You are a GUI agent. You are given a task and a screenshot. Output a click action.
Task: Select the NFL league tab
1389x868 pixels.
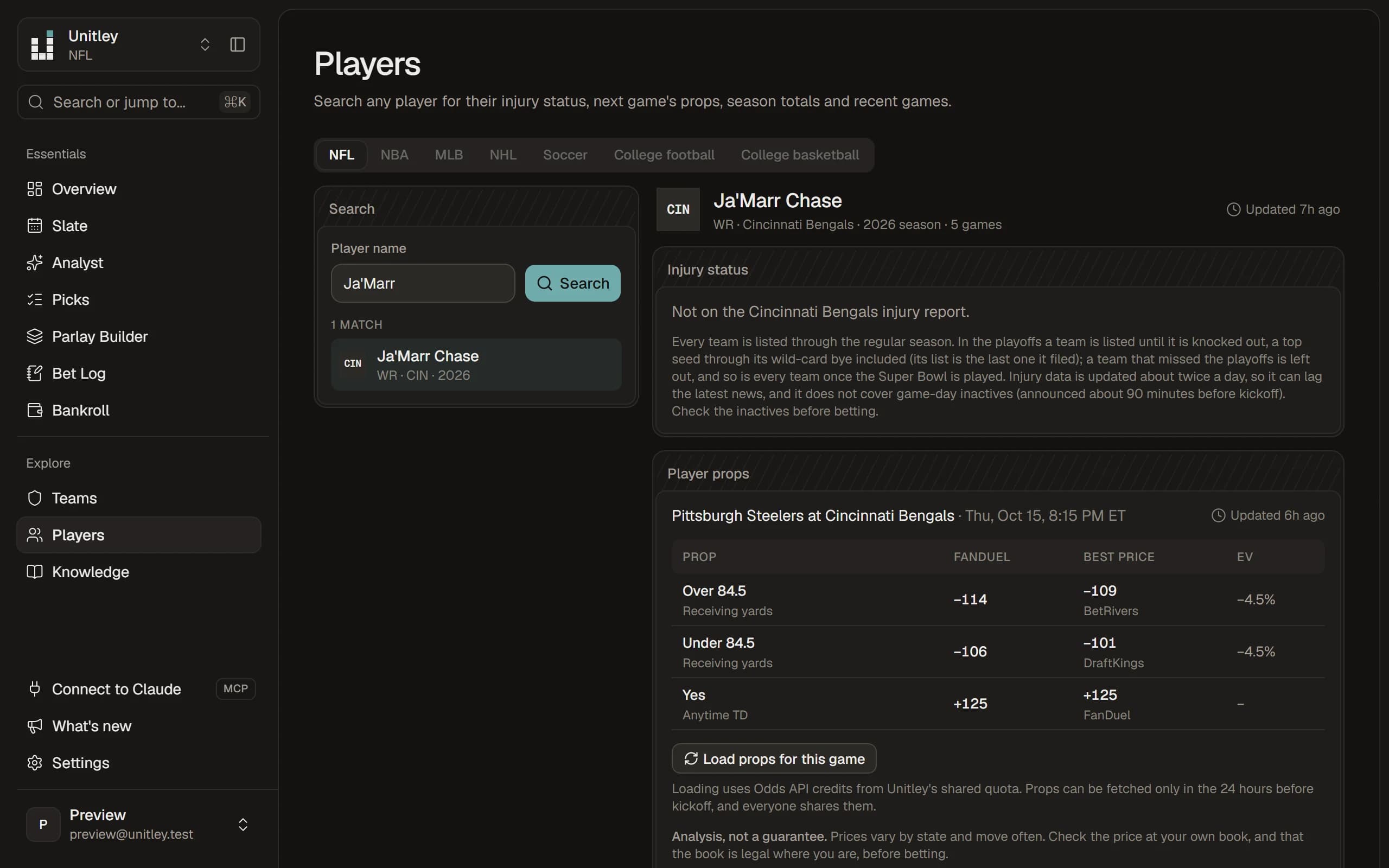341,155
